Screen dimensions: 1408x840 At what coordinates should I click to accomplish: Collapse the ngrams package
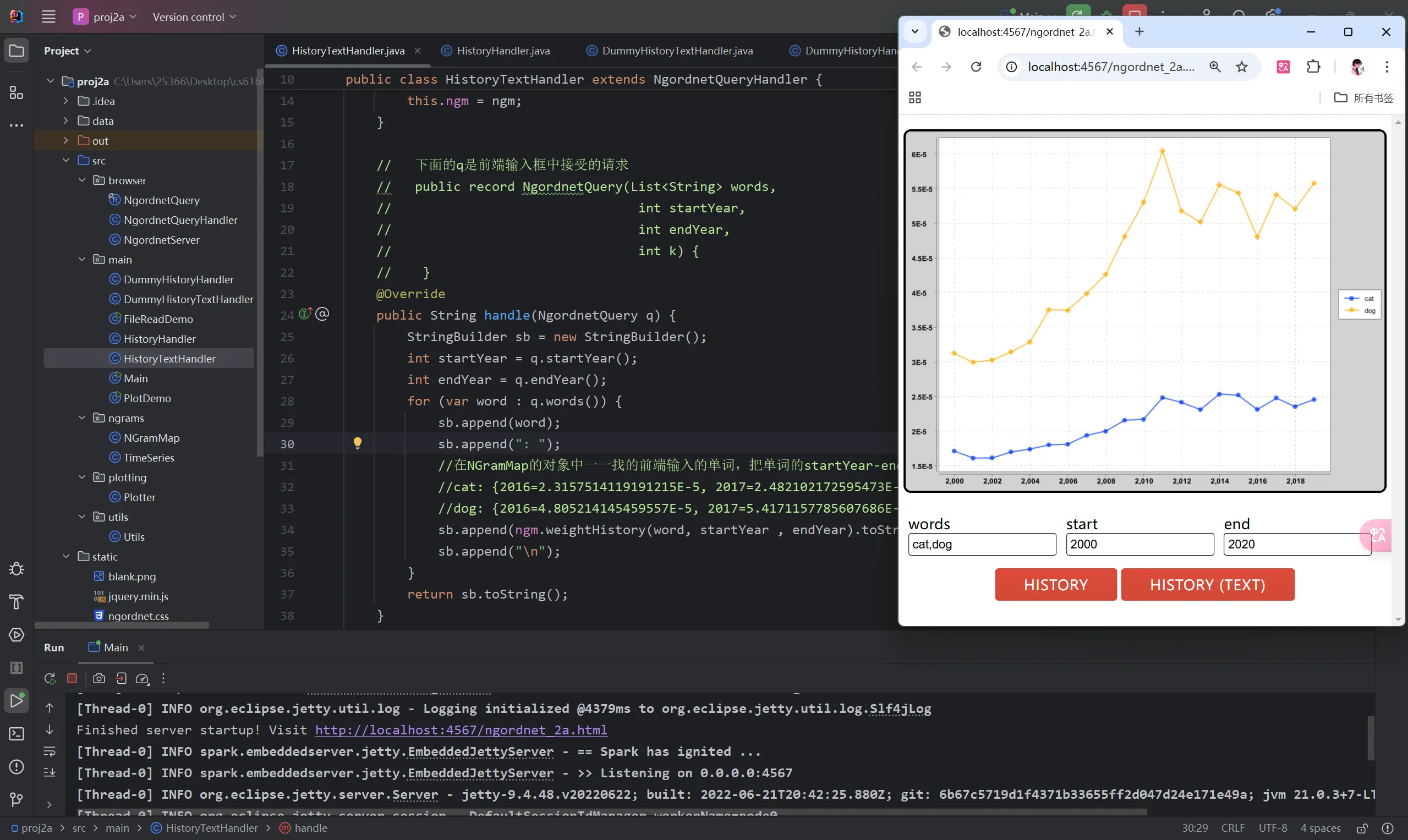(81, 418)
